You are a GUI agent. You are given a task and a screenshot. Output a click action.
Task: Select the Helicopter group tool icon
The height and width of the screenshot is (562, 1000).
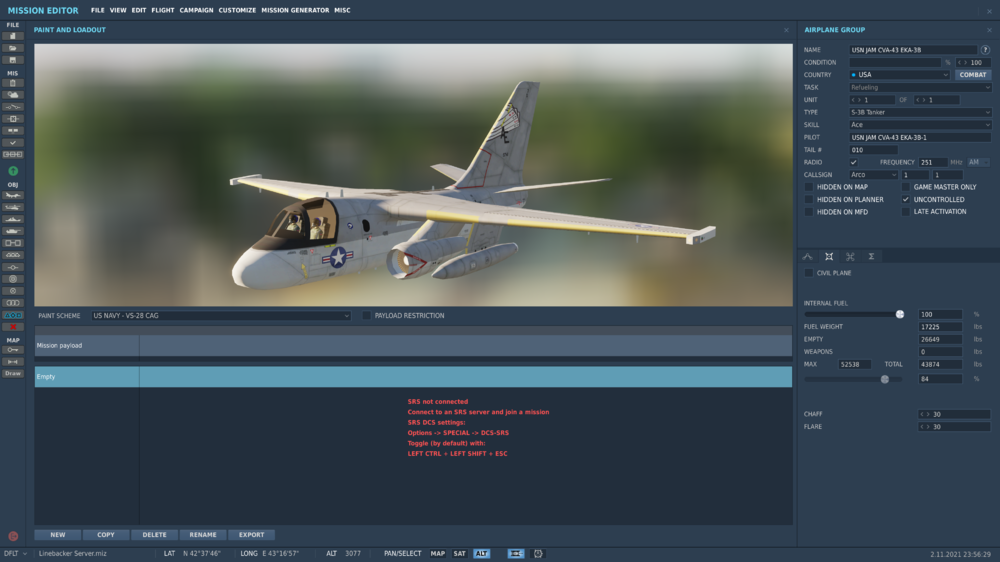13,207
